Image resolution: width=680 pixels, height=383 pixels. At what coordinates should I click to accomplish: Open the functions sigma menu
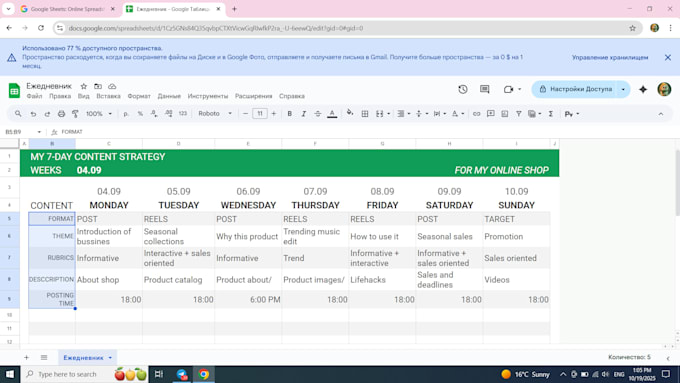pyautogui.click(x=551, y=114)
